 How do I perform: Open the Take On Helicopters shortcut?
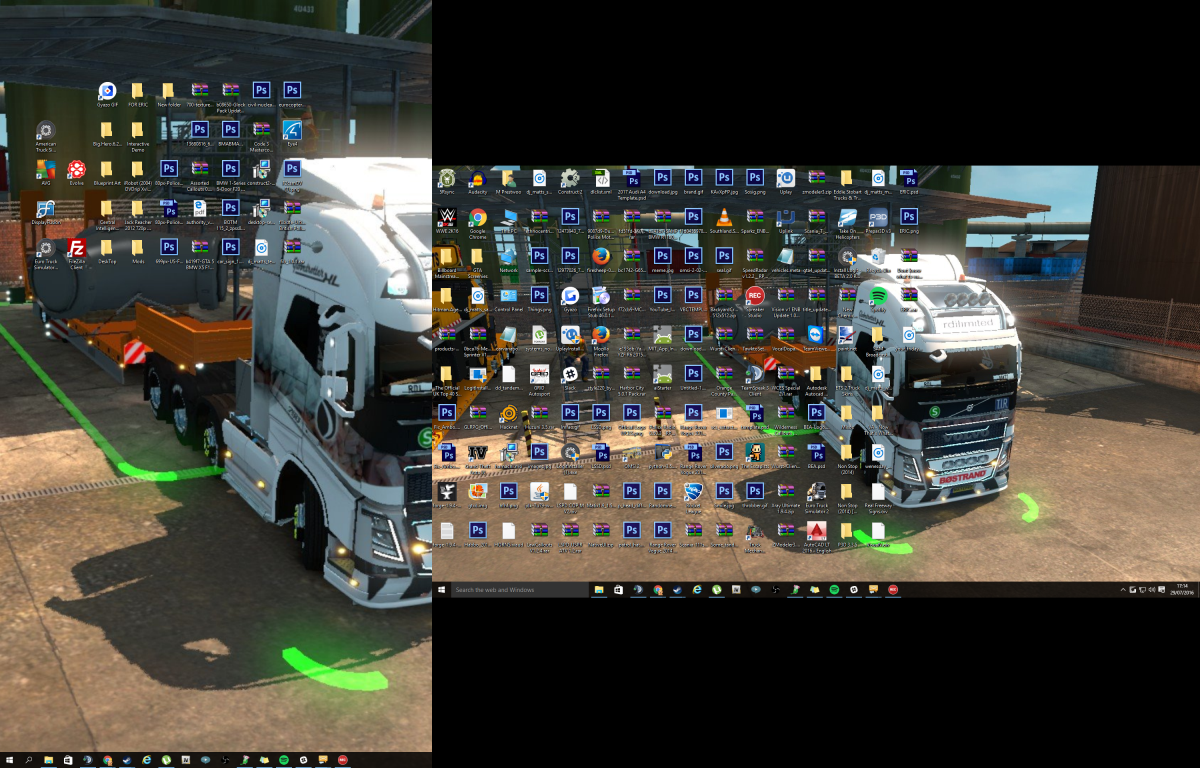[x=845, y=218]
